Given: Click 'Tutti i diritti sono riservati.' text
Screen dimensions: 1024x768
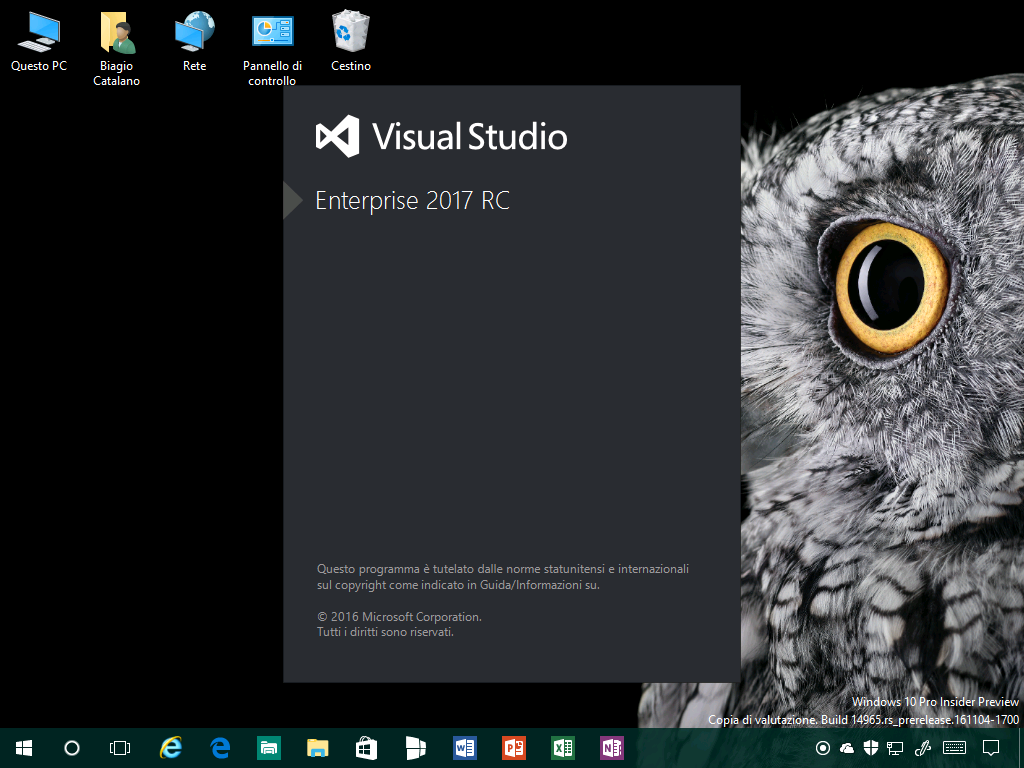Looking at the screenshot, I should coord(385,632).
